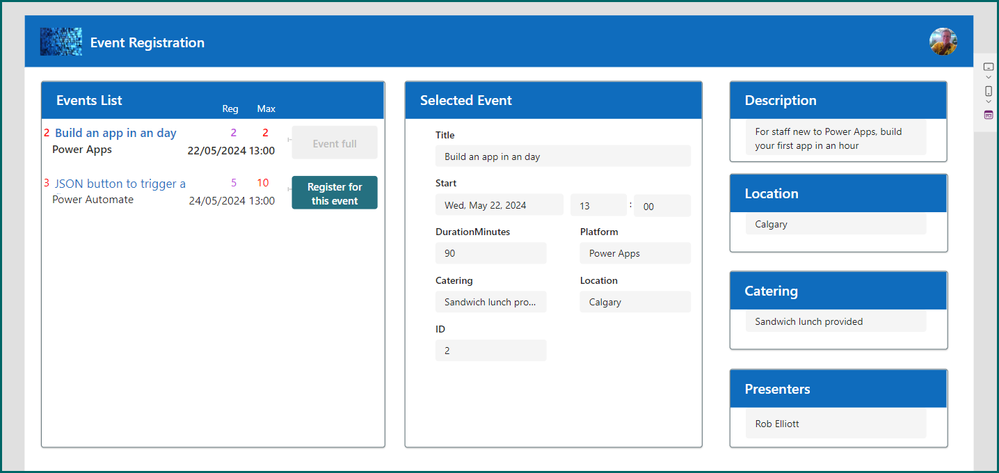Click the Events List panel header
Viewport: 999px width, 473px height.
pyautogui.click(x=213, y=100)
